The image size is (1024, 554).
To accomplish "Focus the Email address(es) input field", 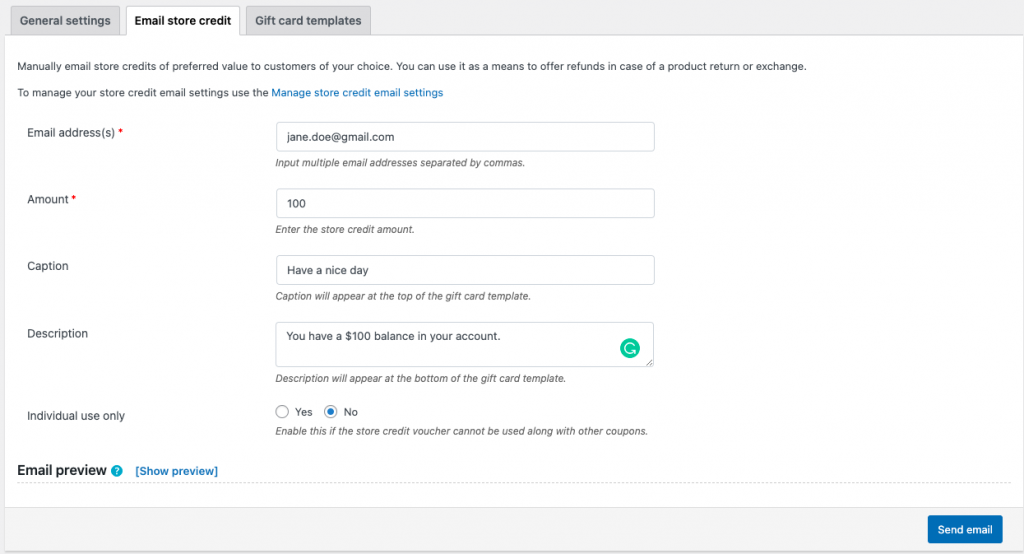I will 465,137.
